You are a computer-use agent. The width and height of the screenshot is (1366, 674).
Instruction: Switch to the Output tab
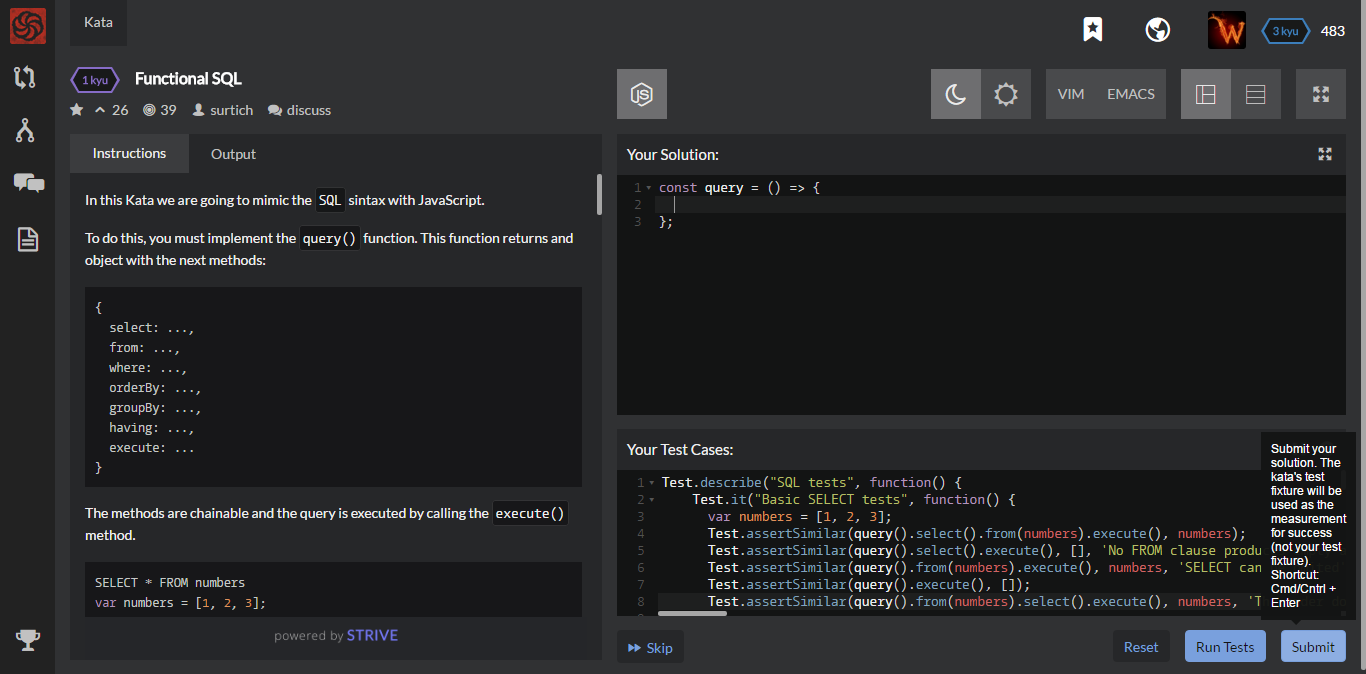point(233,154)
